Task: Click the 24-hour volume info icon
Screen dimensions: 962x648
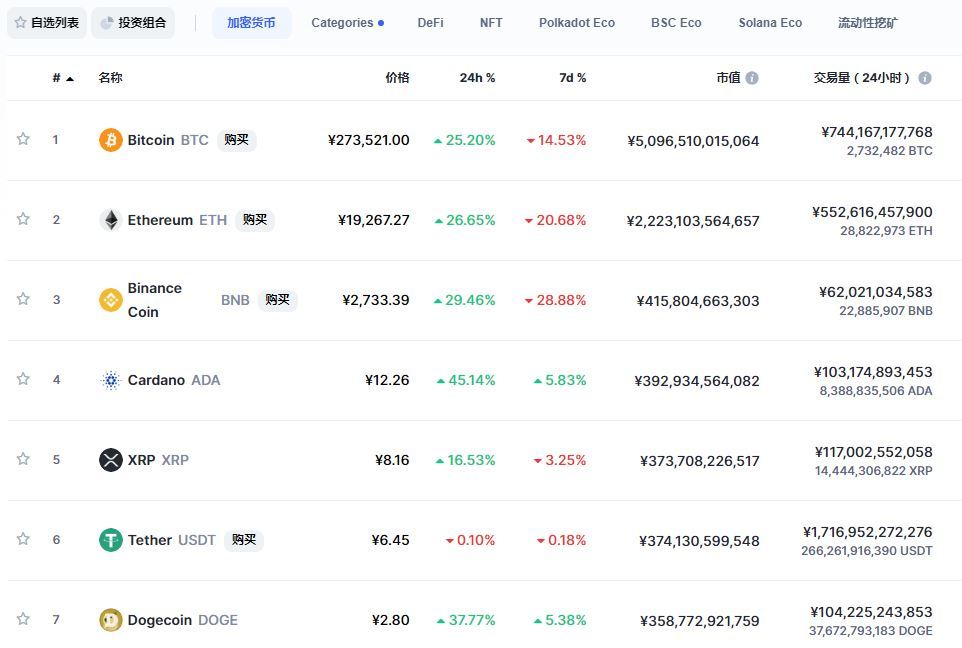Action: 925,78
